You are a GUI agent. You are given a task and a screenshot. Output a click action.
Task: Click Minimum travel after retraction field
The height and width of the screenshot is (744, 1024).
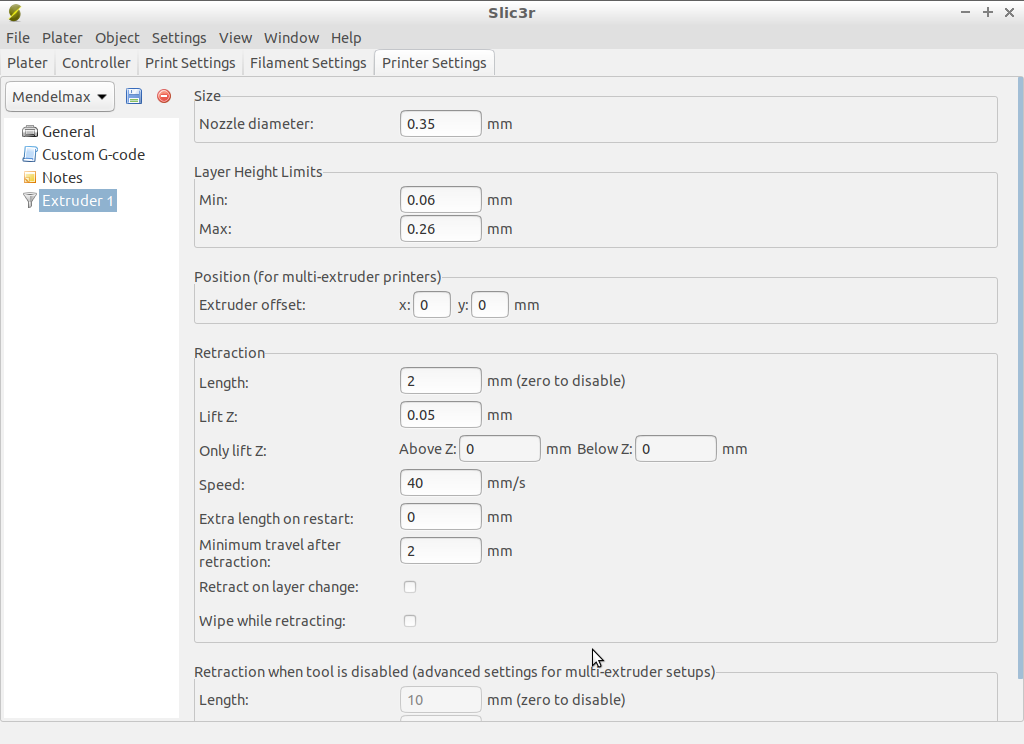coord(441,551)
